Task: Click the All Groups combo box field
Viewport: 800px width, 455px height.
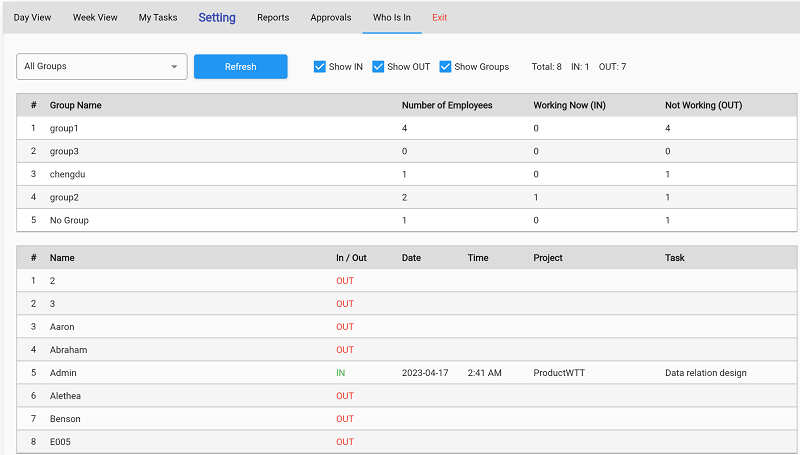Action: (x=102, y=67)
